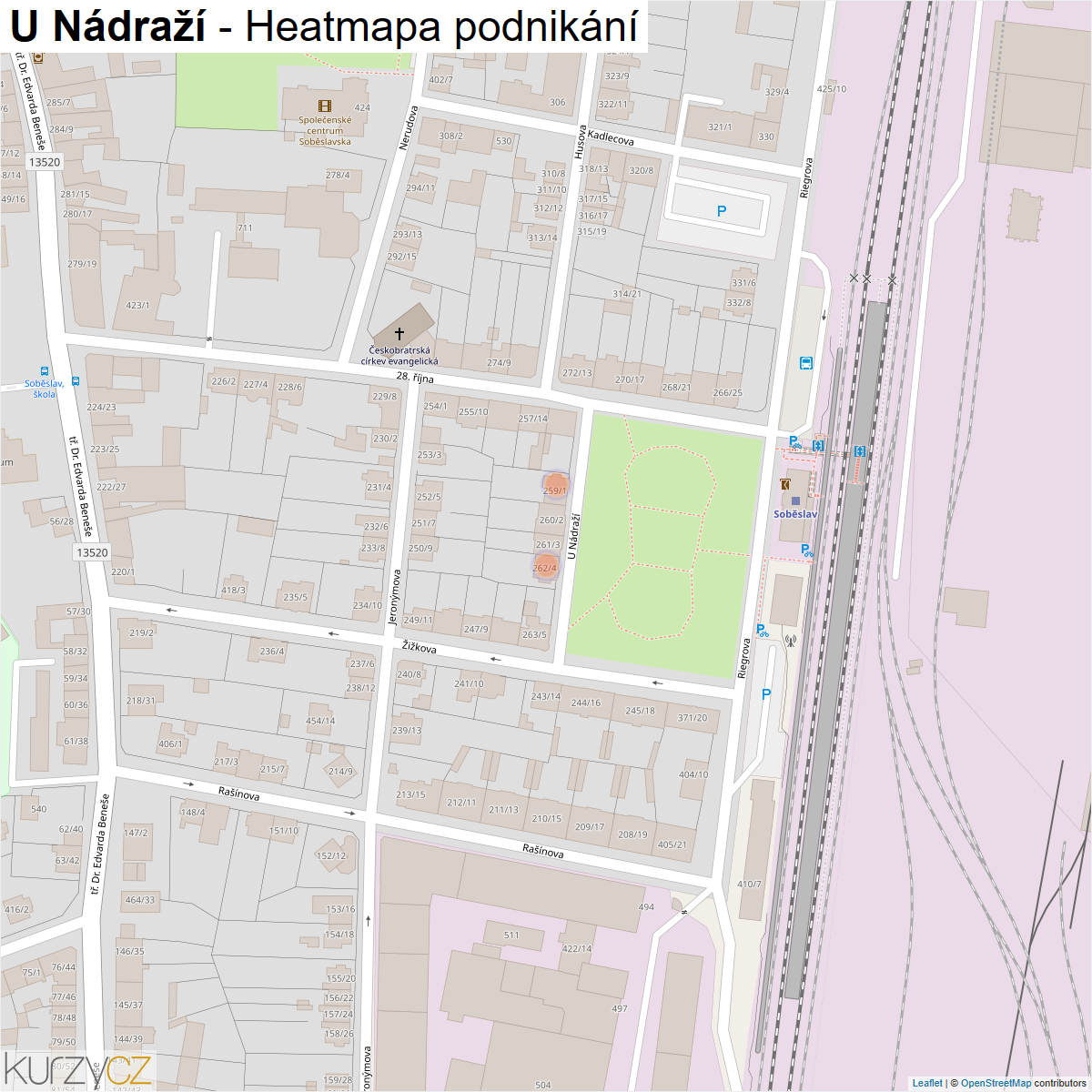Screen dimensions: 1092x1092
Task: Click the church cross icon
Action: 399,335
